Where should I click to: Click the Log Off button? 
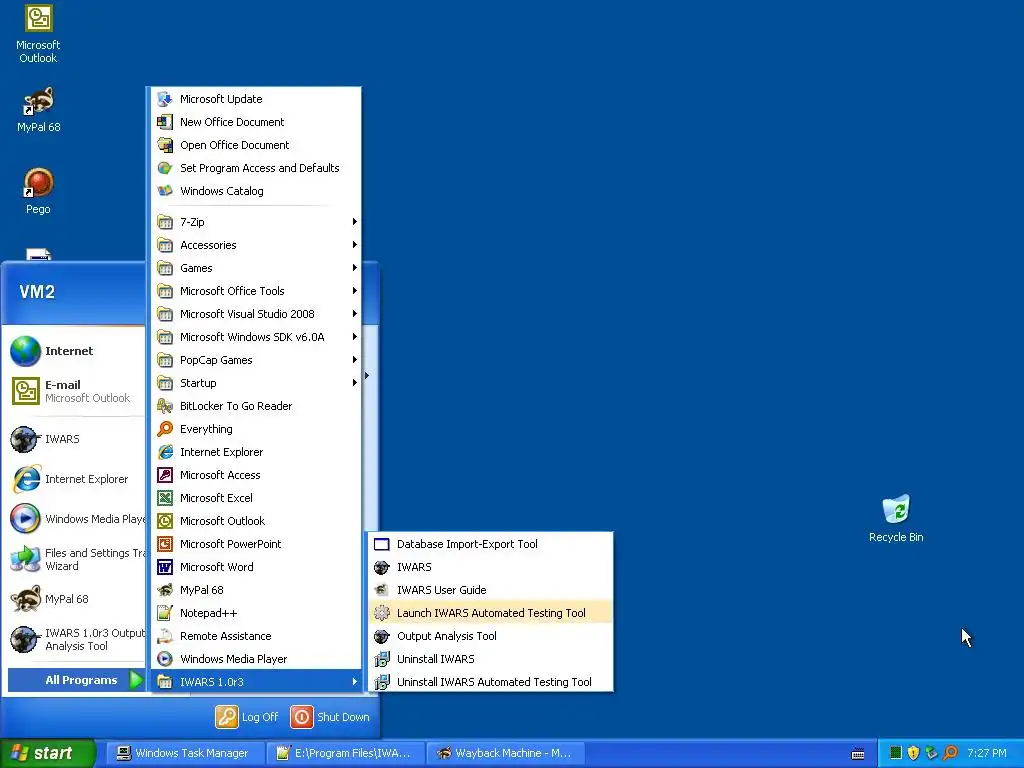coord(247,717)
